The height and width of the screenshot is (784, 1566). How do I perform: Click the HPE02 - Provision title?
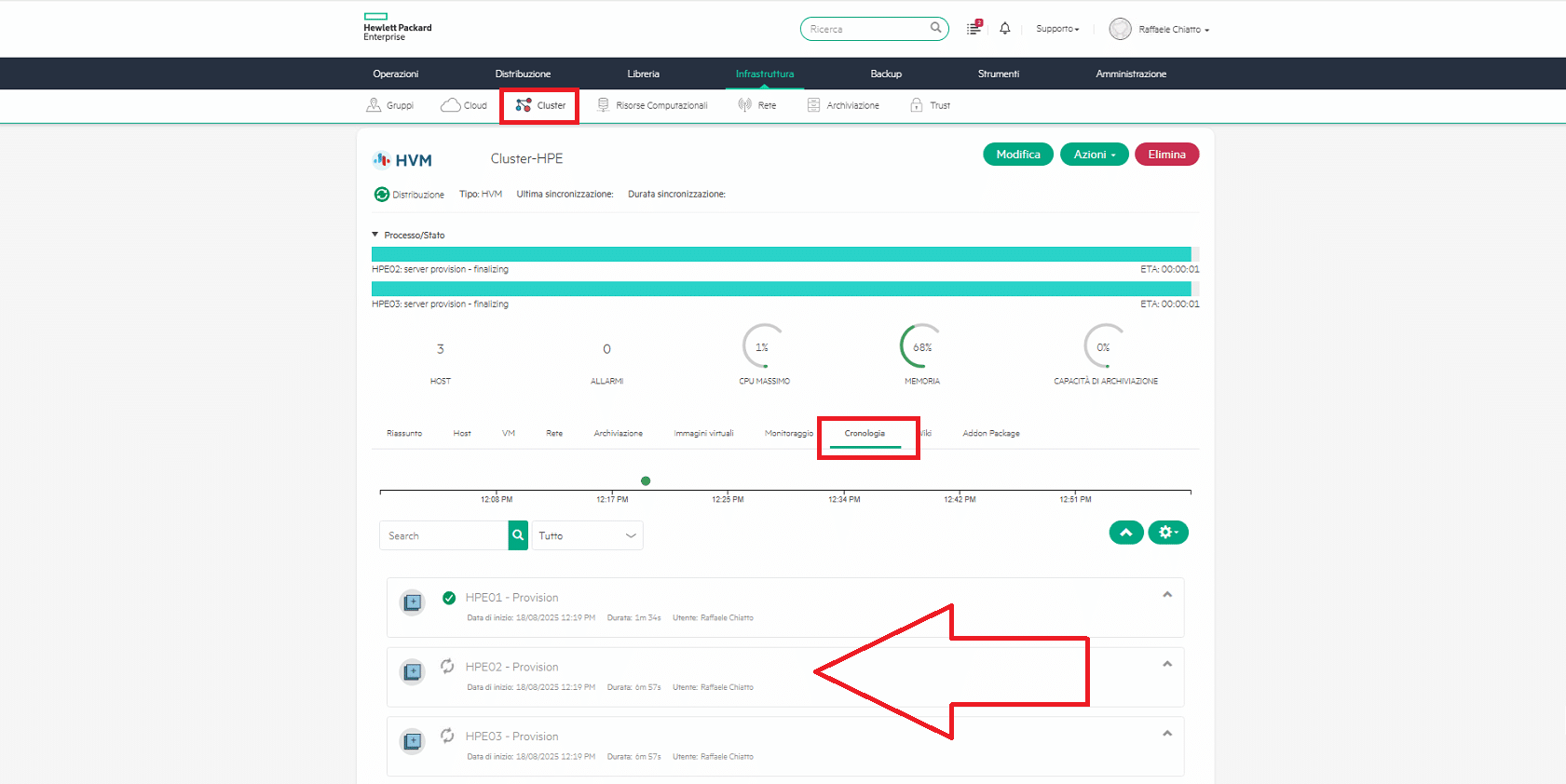[x=511, y=667]
